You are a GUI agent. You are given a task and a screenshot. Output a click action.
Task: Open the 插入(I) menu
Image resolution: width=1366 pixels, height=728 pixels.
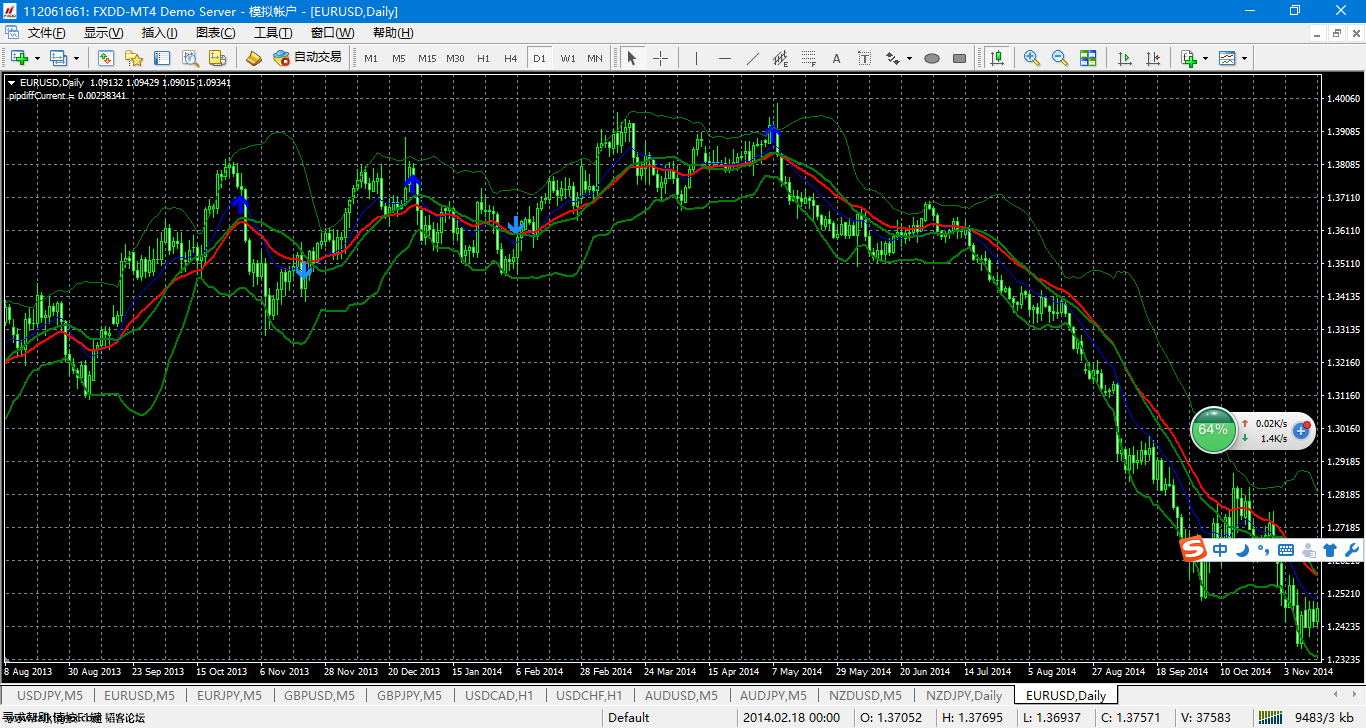160,33
